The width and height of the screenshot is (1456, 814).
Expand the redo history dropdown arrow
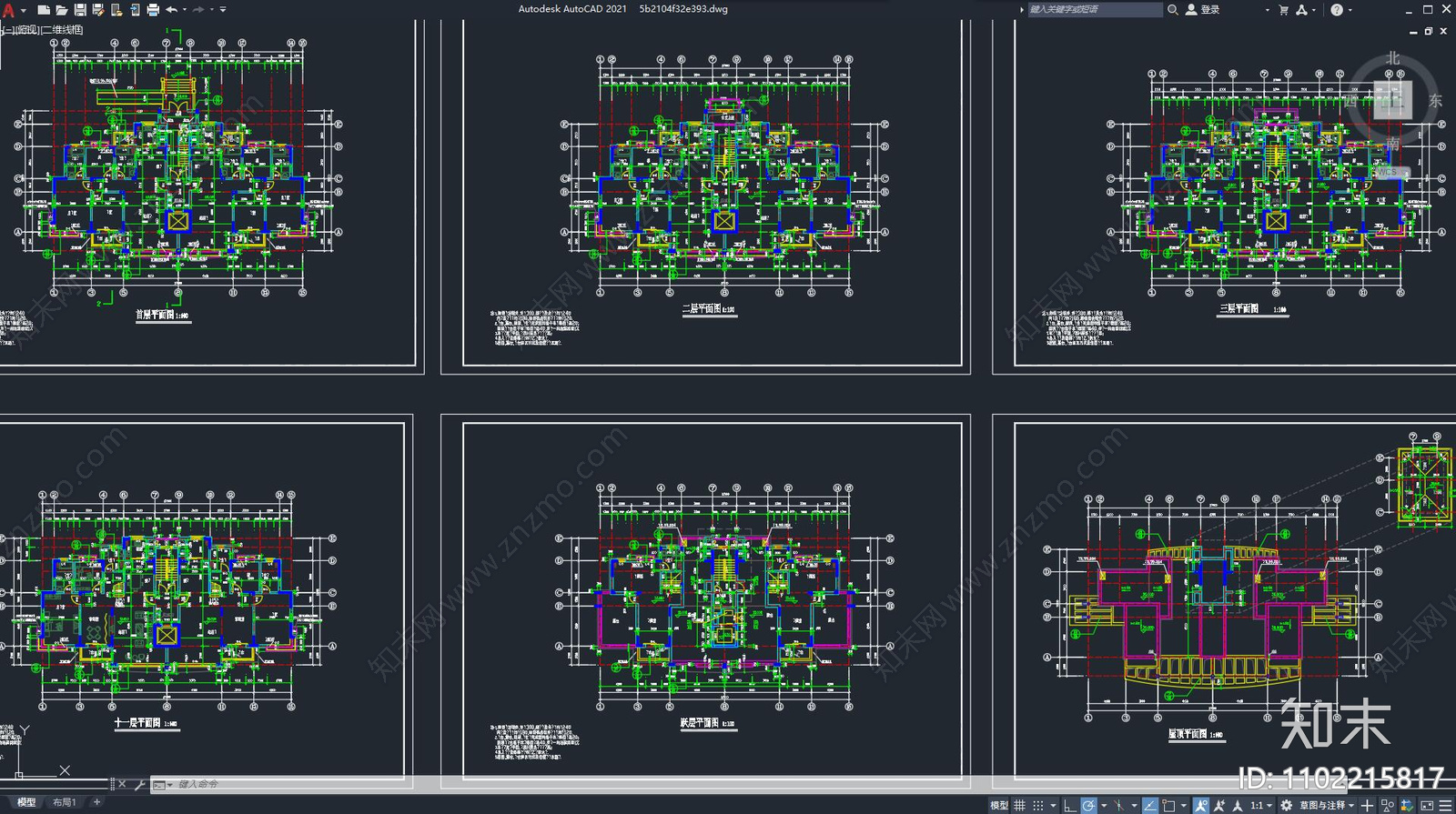[x=211, y=10]
